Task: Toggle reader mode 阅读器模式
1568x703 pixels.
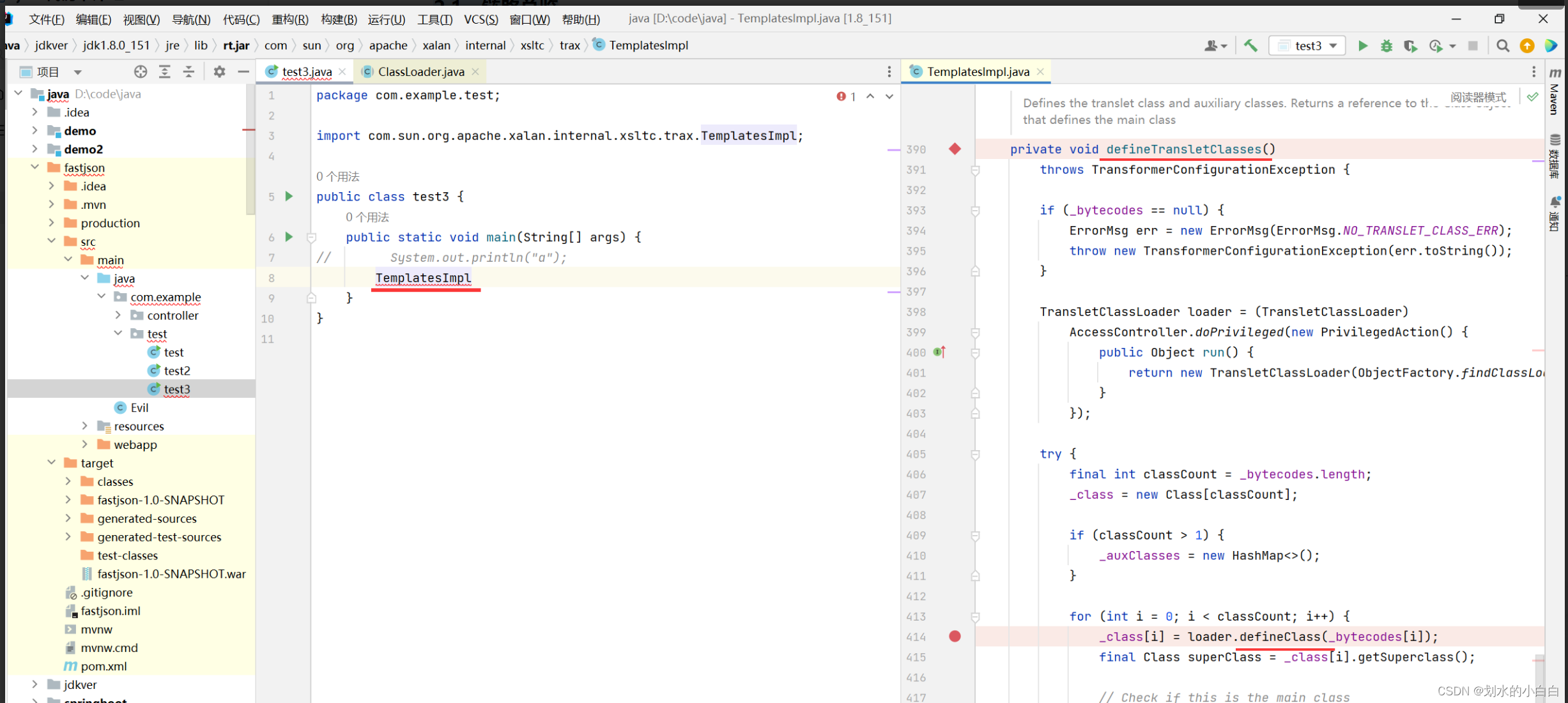Action: 1478,98
